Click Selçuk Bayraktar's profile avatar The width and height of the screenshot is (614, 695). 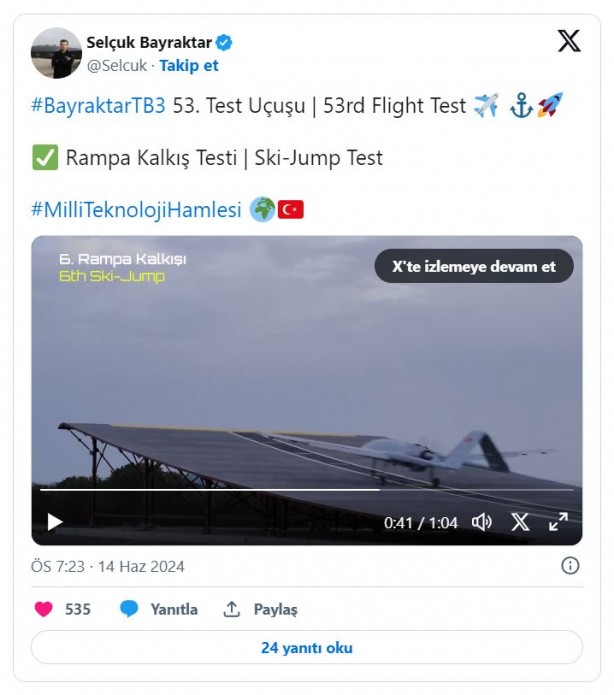56,53
